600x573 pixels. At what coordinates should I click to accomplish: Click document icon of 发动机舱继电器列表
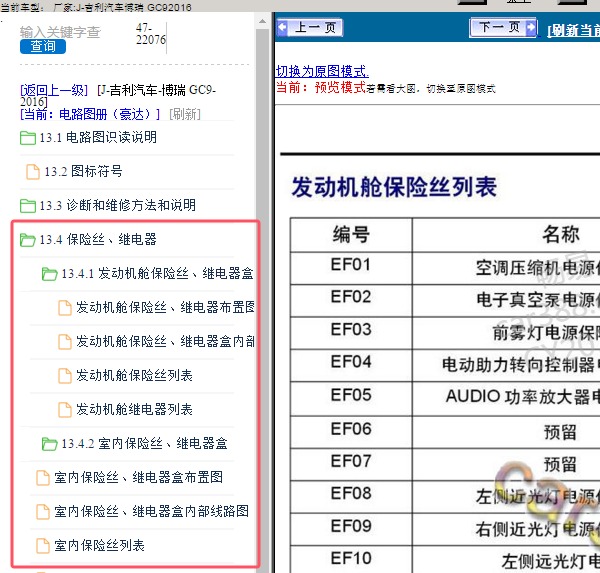click(x=65, y=410)
